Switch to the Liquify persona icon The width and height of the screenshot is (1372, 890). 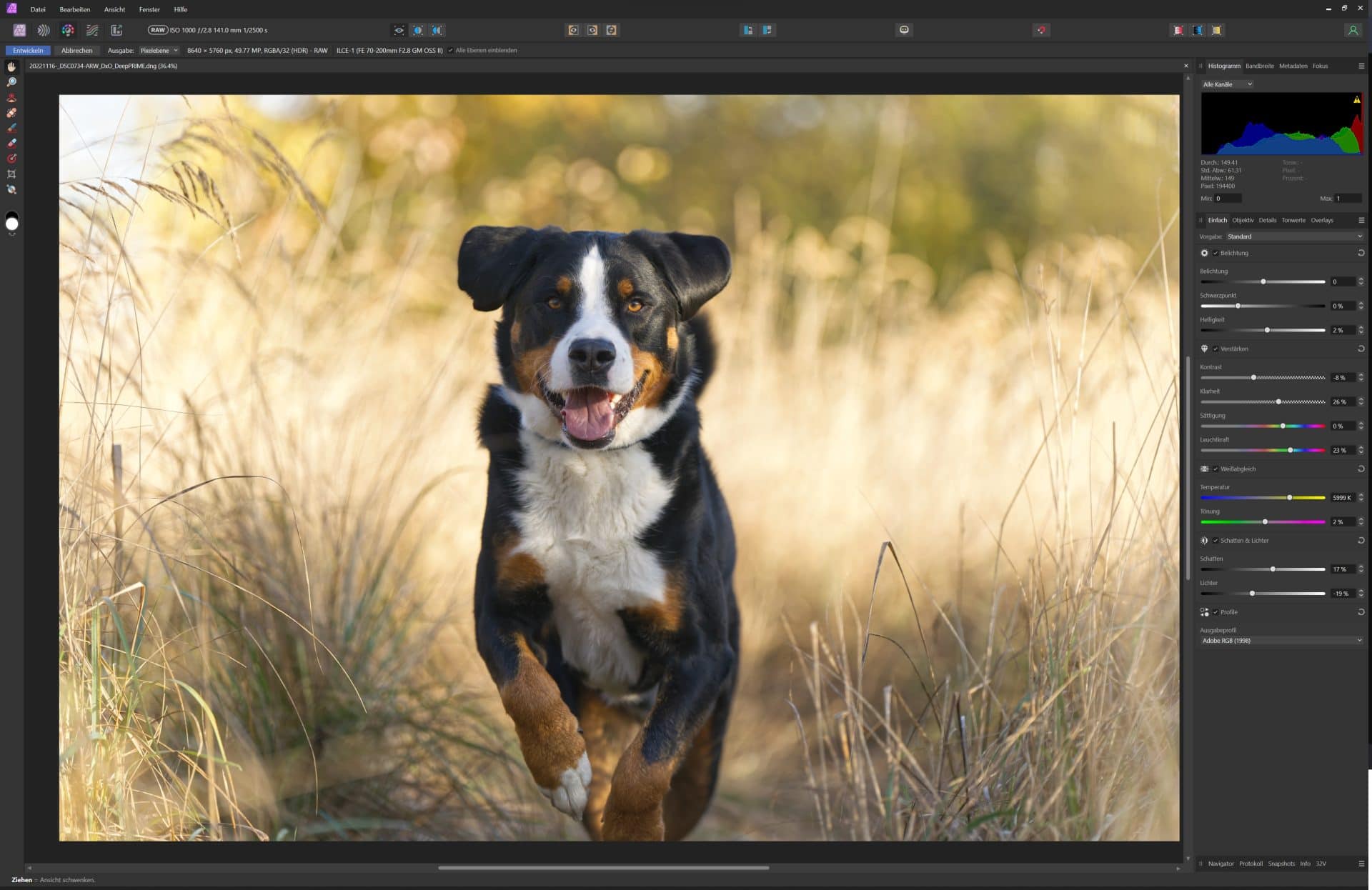(44, 30)
